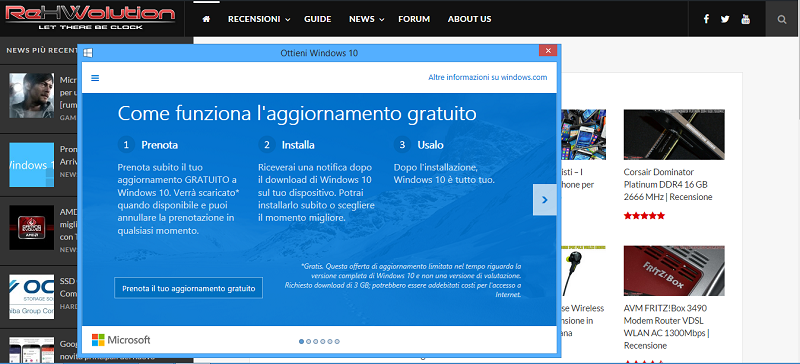
Task: Visit the Facebook page icon
Action: pyautogui.click(x=706, y=19)
